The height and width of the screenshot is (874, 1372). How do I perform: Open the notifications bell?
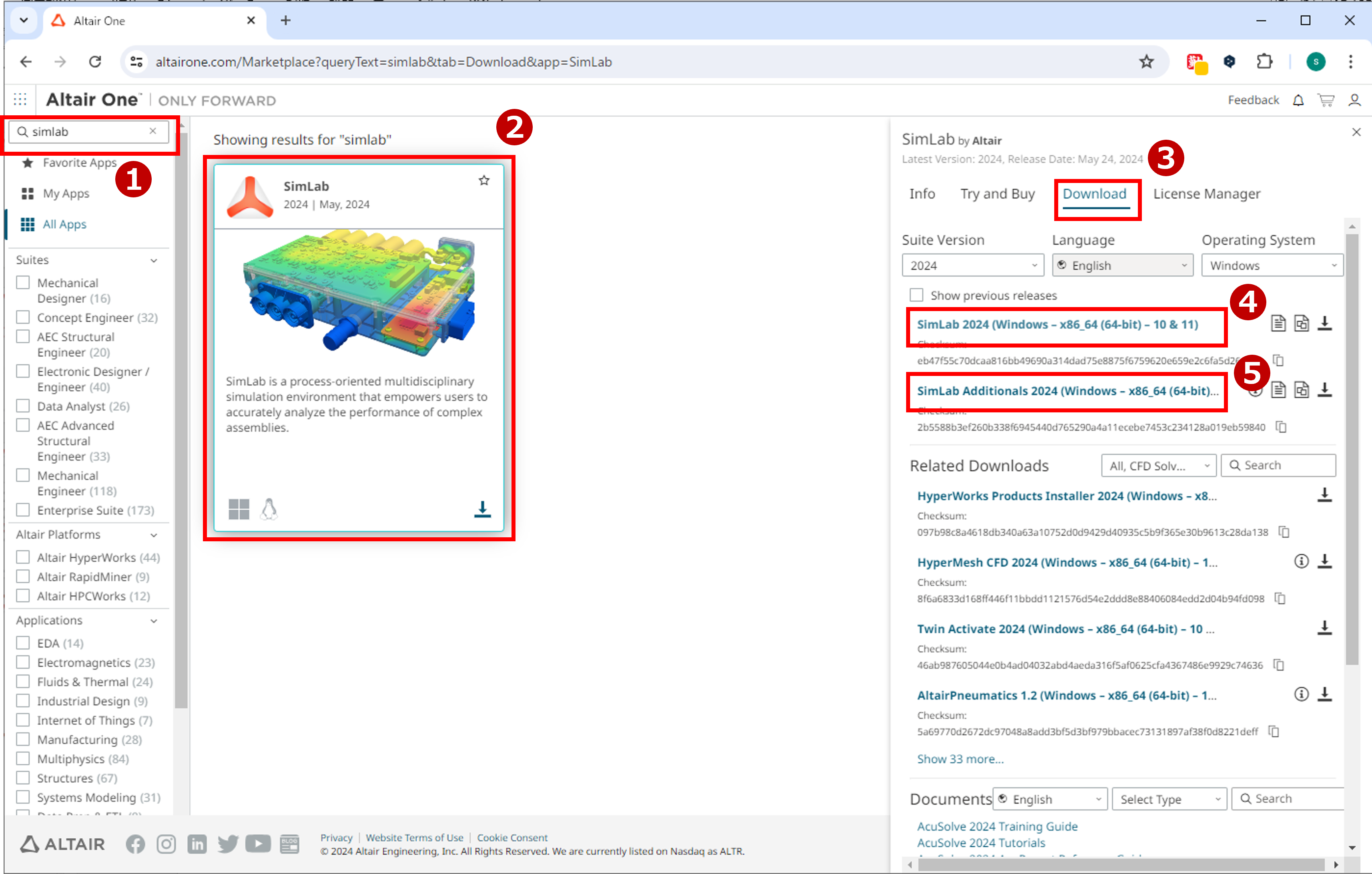[1298, 100]
